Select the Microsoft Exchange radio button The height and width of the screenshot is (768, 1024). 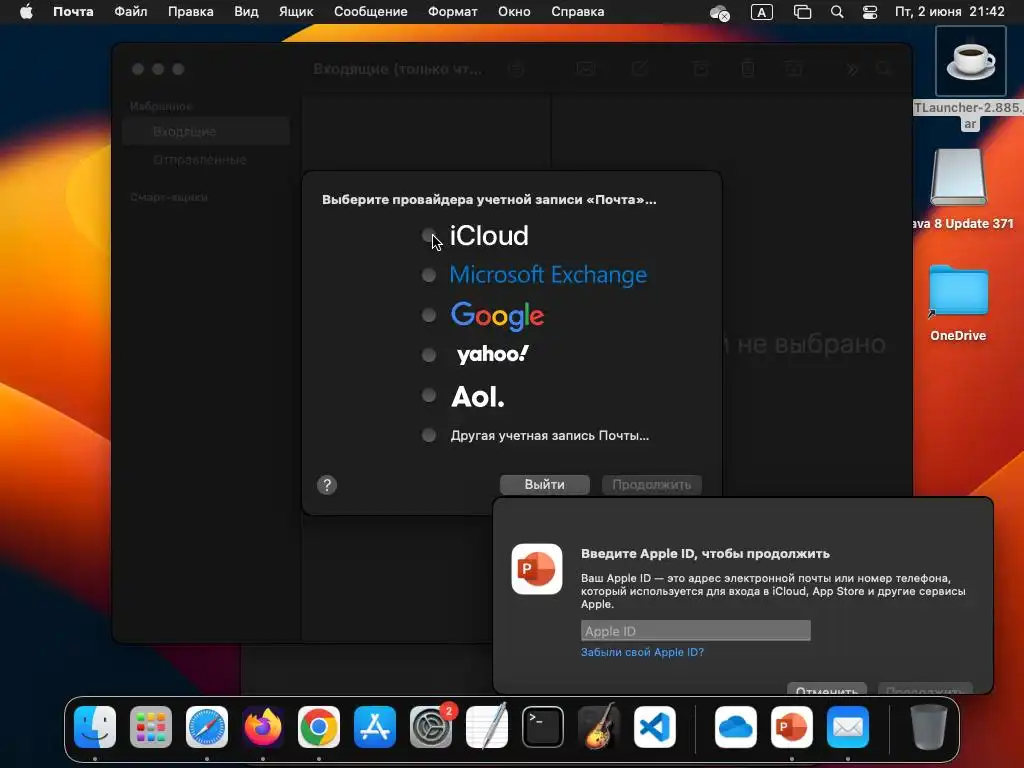pyautogui.click(x=428, y=276)
